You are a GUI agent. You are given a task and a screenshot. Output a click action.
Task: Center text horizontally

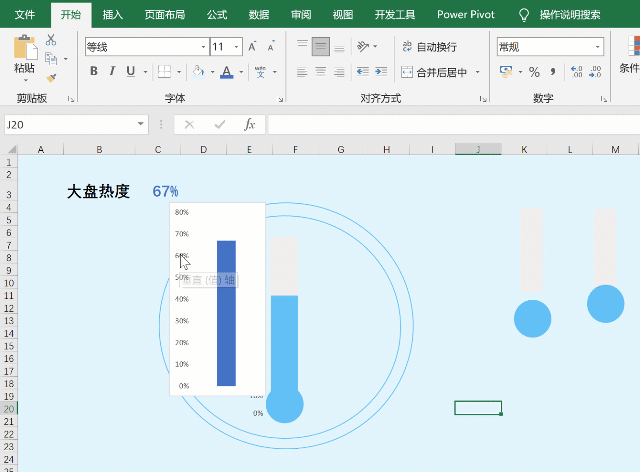321,72
